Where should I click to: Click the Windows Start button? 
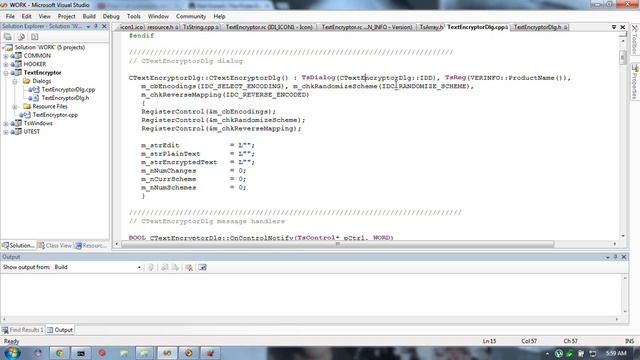(x=12, y=353)
